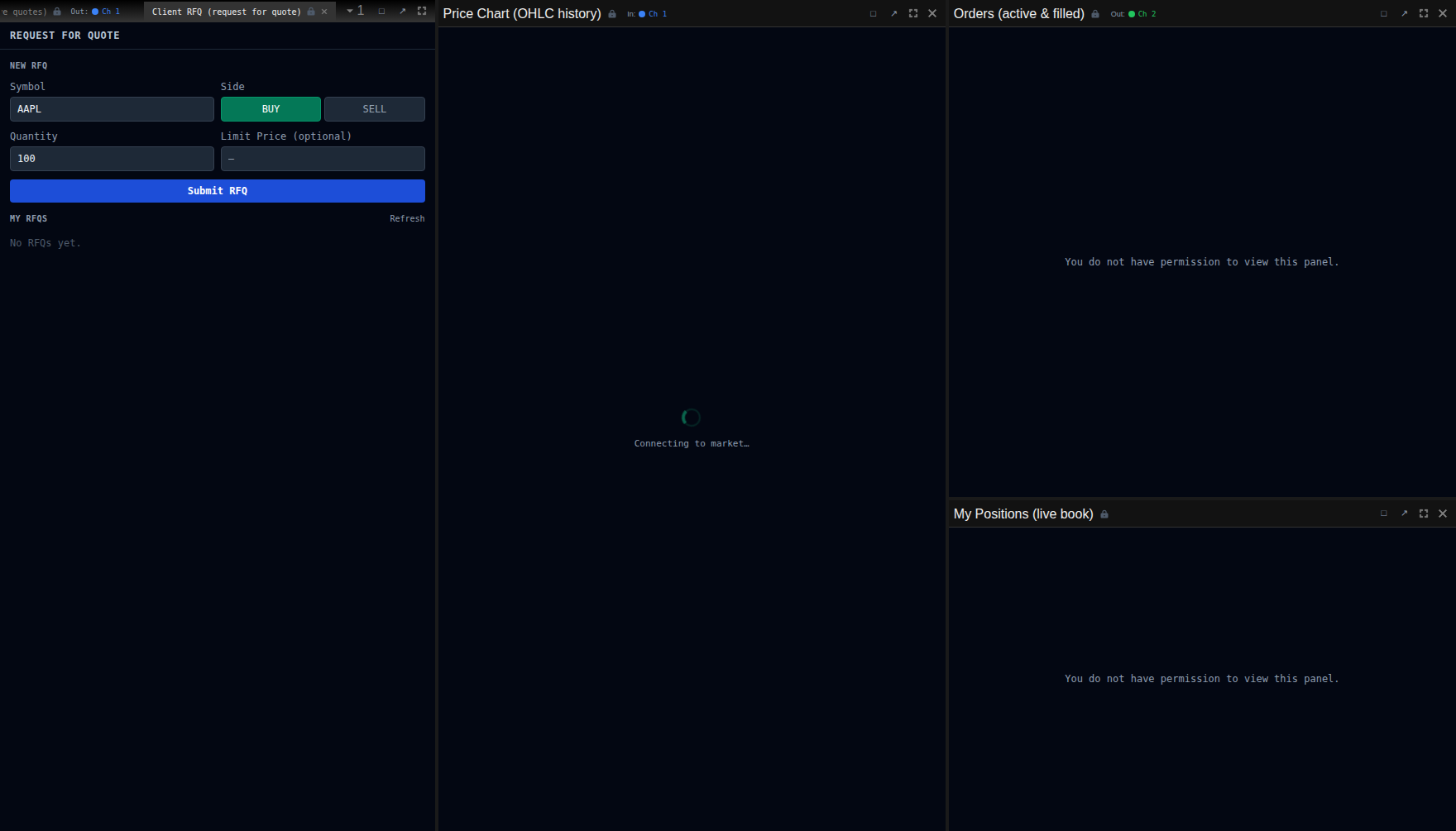Refresh the My RFQs list
This screenshot has height=831, width=1456.
tap(407, 219)
